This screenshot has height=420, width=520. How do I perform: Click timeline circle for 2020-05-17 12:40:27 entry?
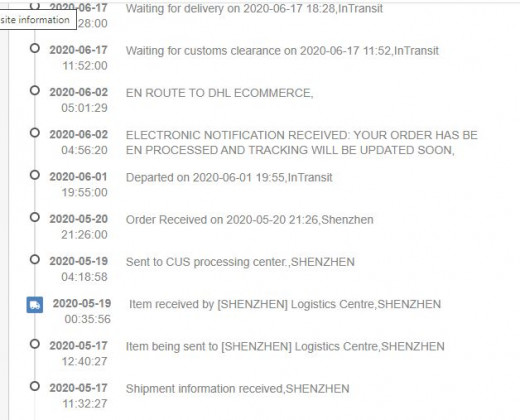(35, 344)
